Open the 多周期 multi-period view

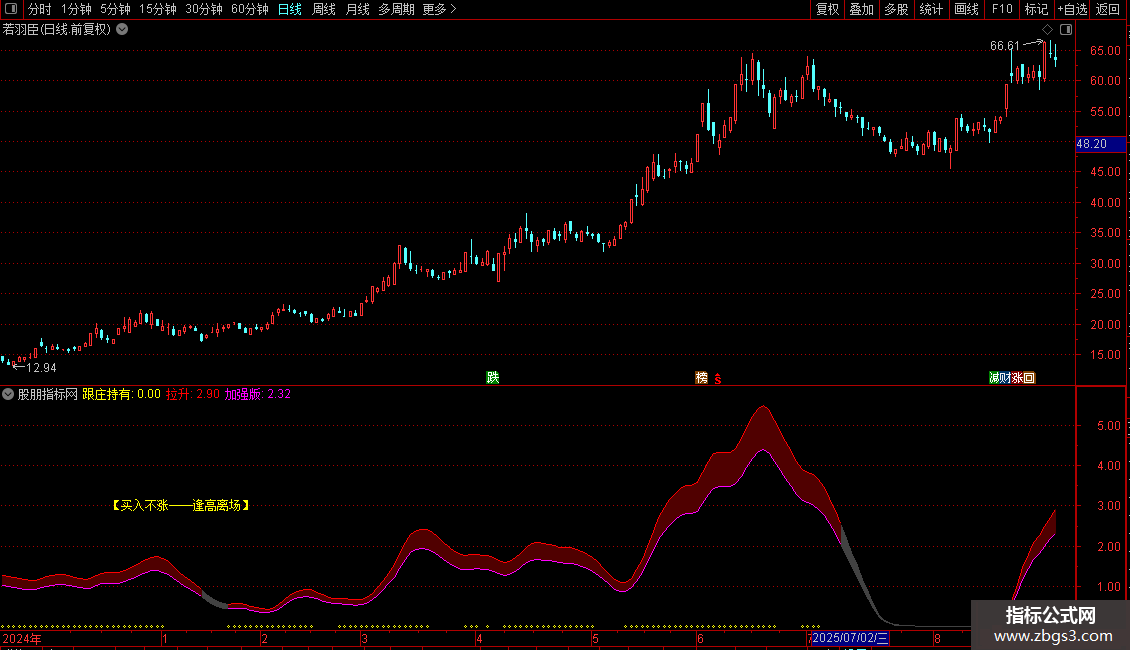pyautogui.click(x=396, y=9)
